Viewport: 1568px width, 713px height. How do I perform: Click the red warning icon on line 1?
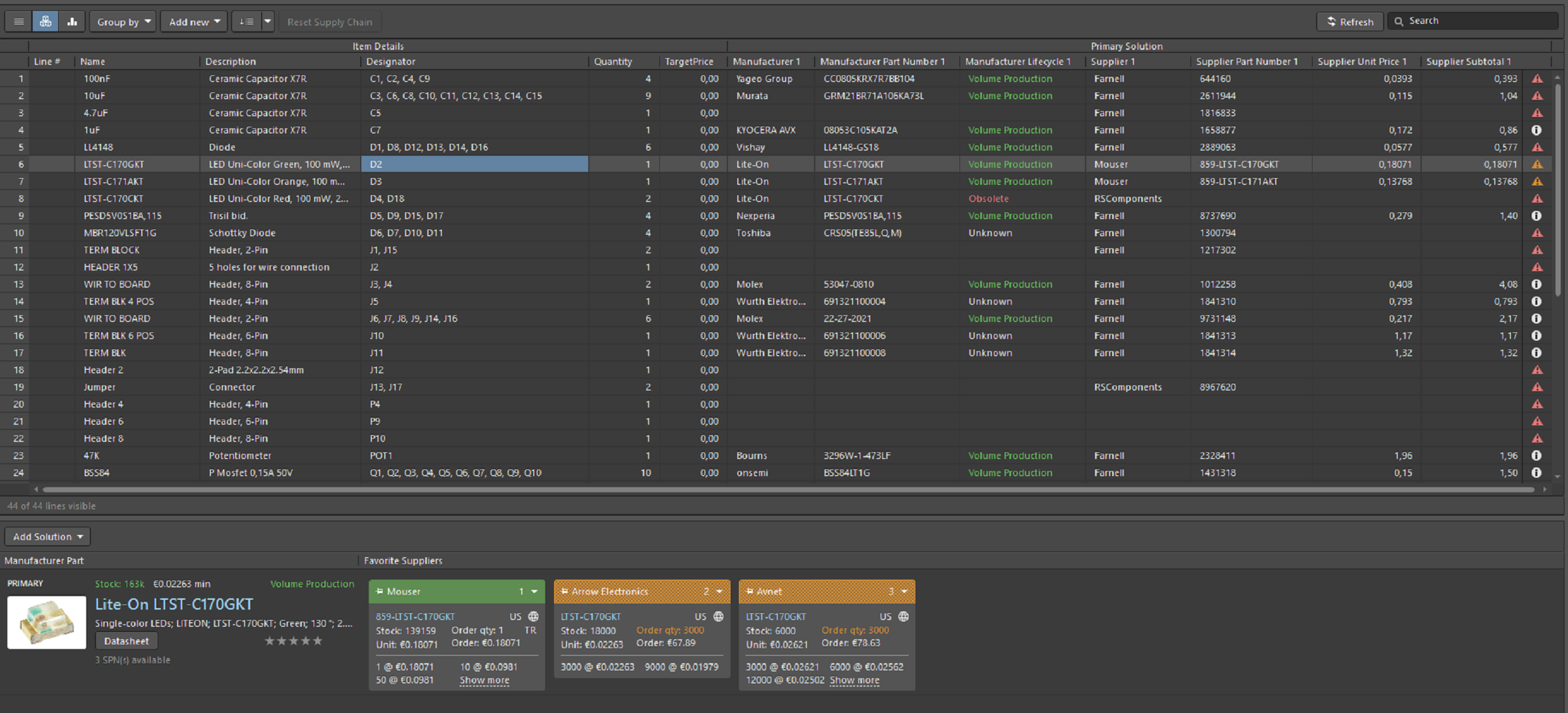pyautogui.click(x=1537, y=78)
